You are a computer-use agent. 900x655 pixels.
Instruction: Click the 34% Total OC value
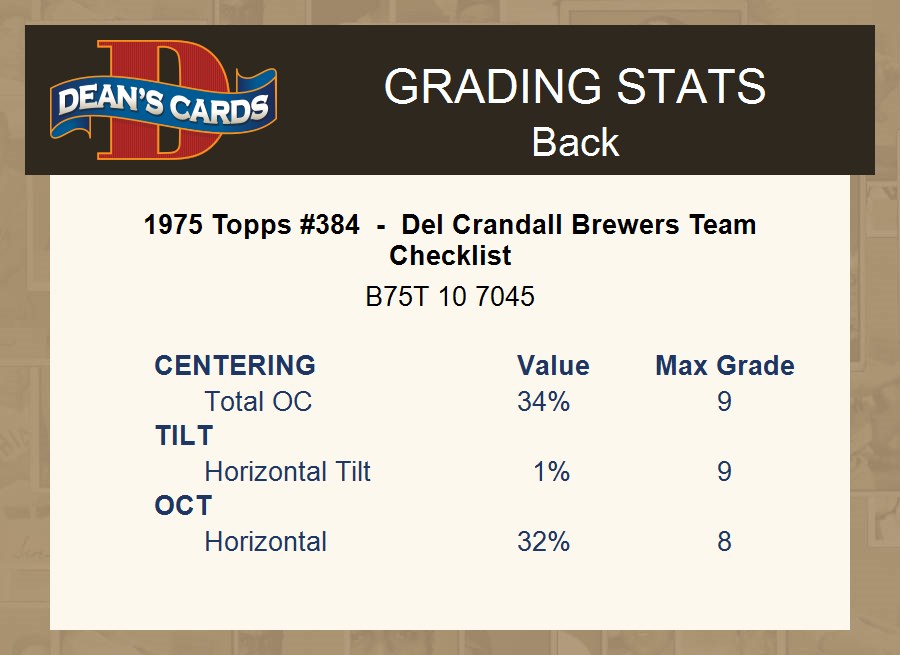tap(543, 401)
